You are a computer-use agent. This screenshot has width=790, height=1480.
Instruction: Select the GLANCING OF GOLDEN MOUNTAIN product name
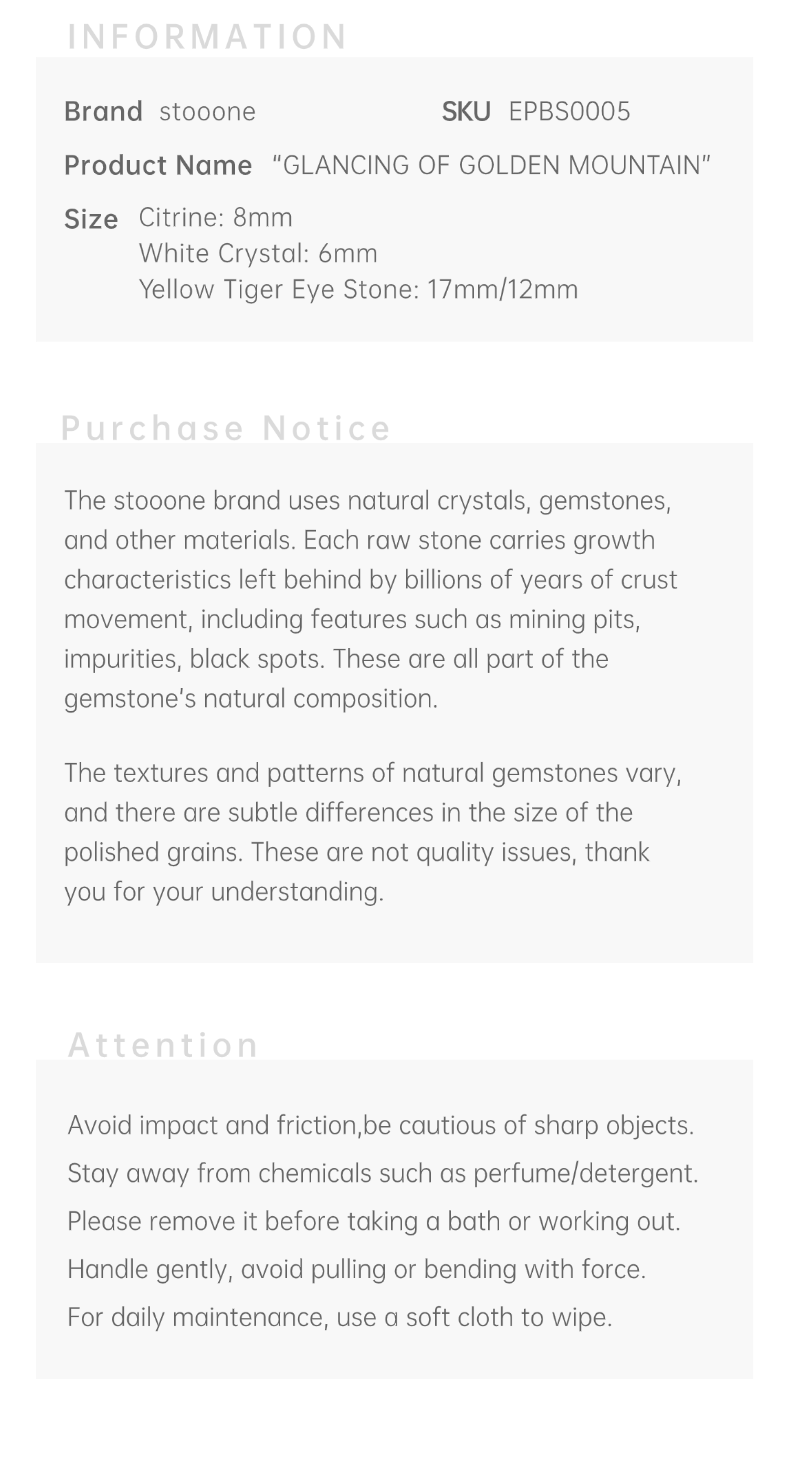[x=491, y=165]
